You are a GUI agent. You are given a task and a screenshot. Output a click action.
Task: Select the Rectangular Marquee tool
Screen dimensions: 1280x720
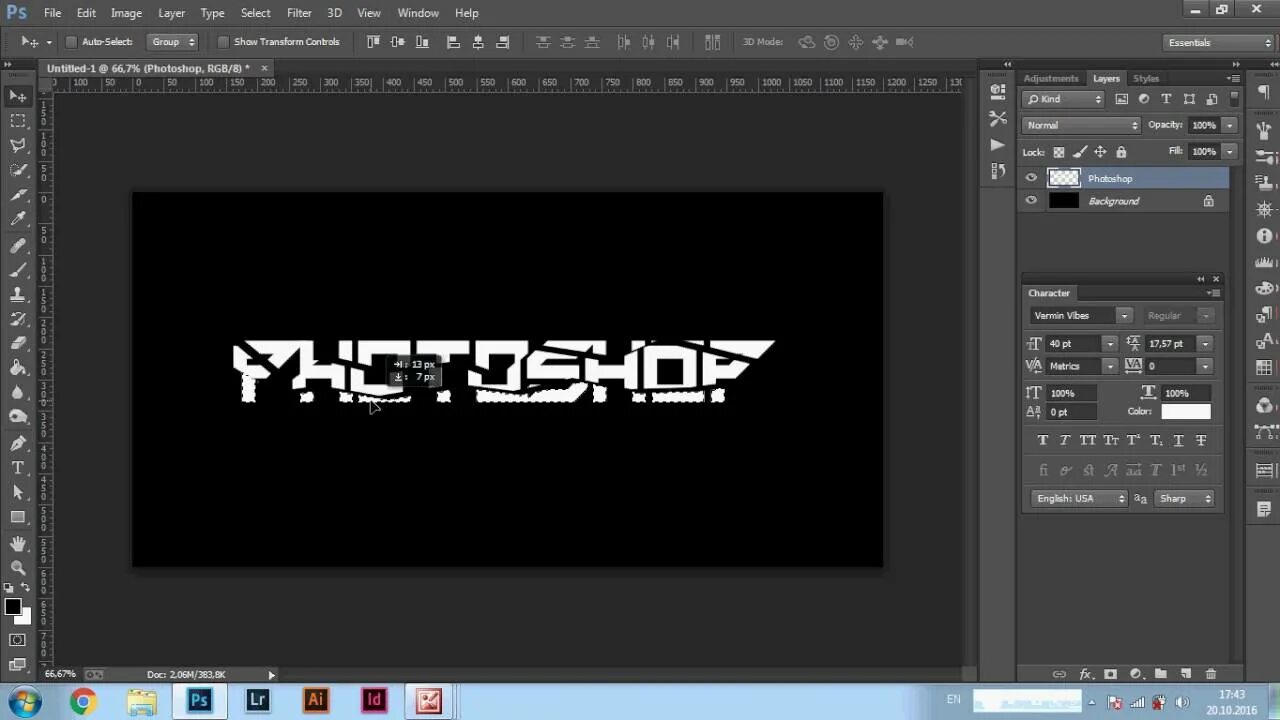(x=18, y=120)
